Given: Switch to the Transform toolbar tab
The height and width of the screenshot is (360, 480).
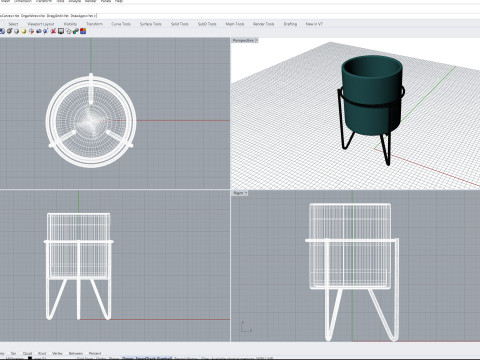Looking at the screenshot, I should [94, 24].
